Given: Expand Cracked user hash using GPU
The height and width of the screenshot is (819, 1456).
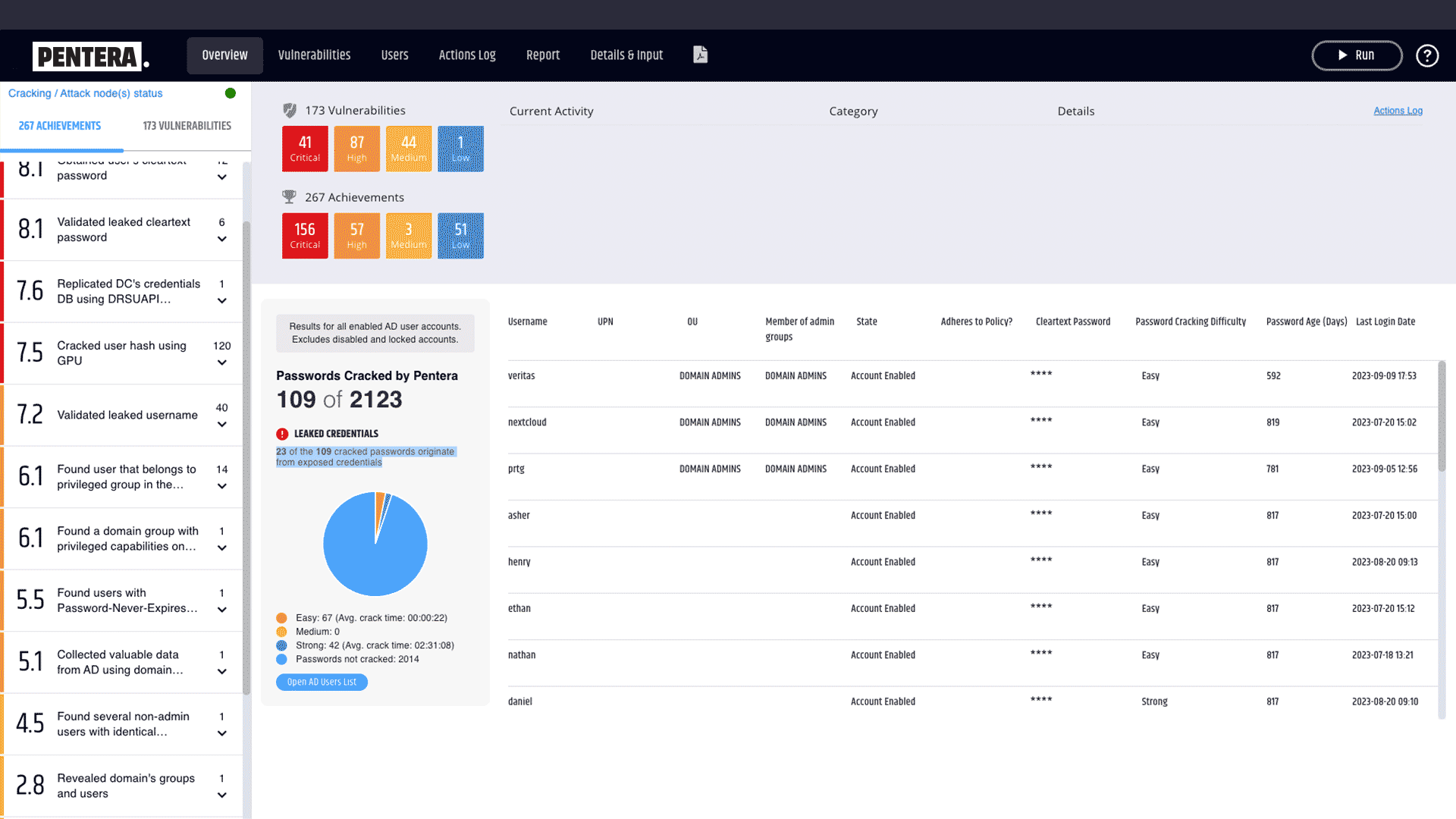Looking at the screenshot, I should pyautogui.click(x=222, y=362).
